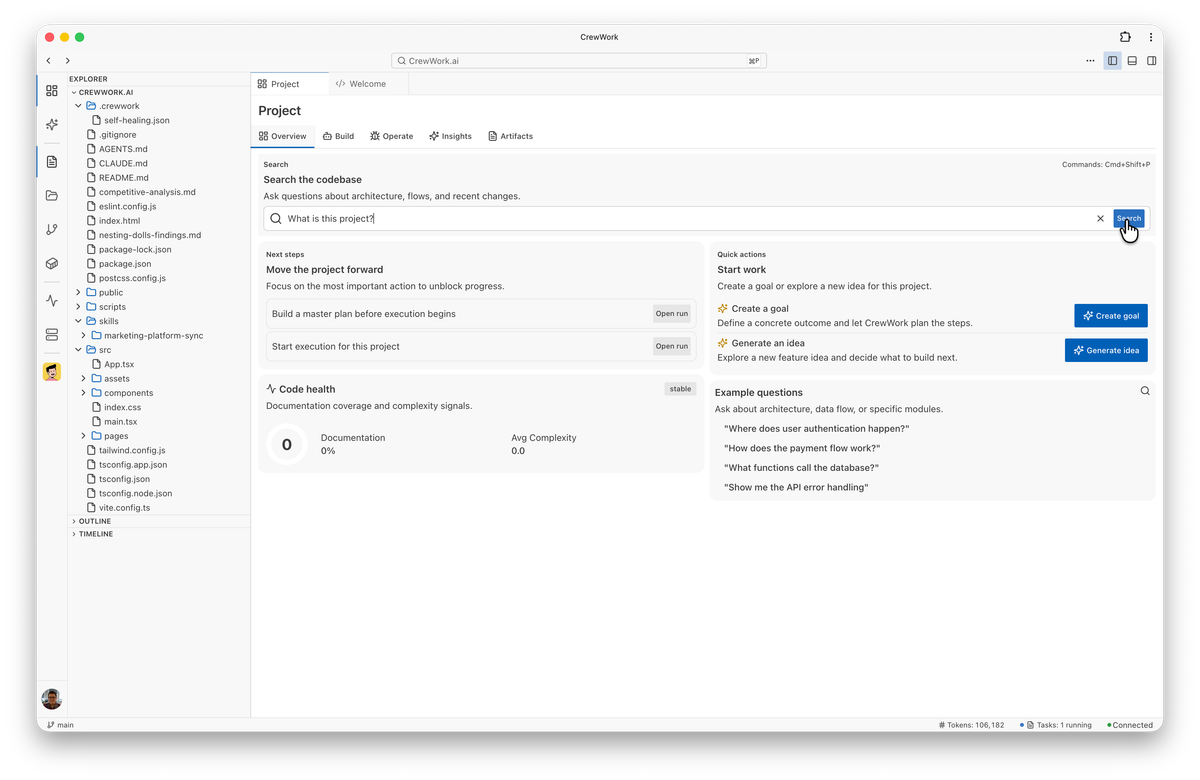This screenshot has width=1200, height=780.
Task: Select the Artifacts tab
Action: click(510, 136)
